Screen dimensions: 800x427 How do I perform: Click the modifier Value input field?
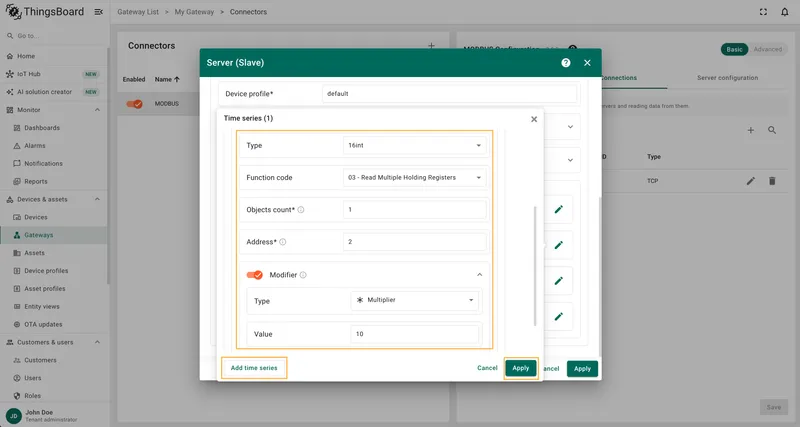coord(415,334)
